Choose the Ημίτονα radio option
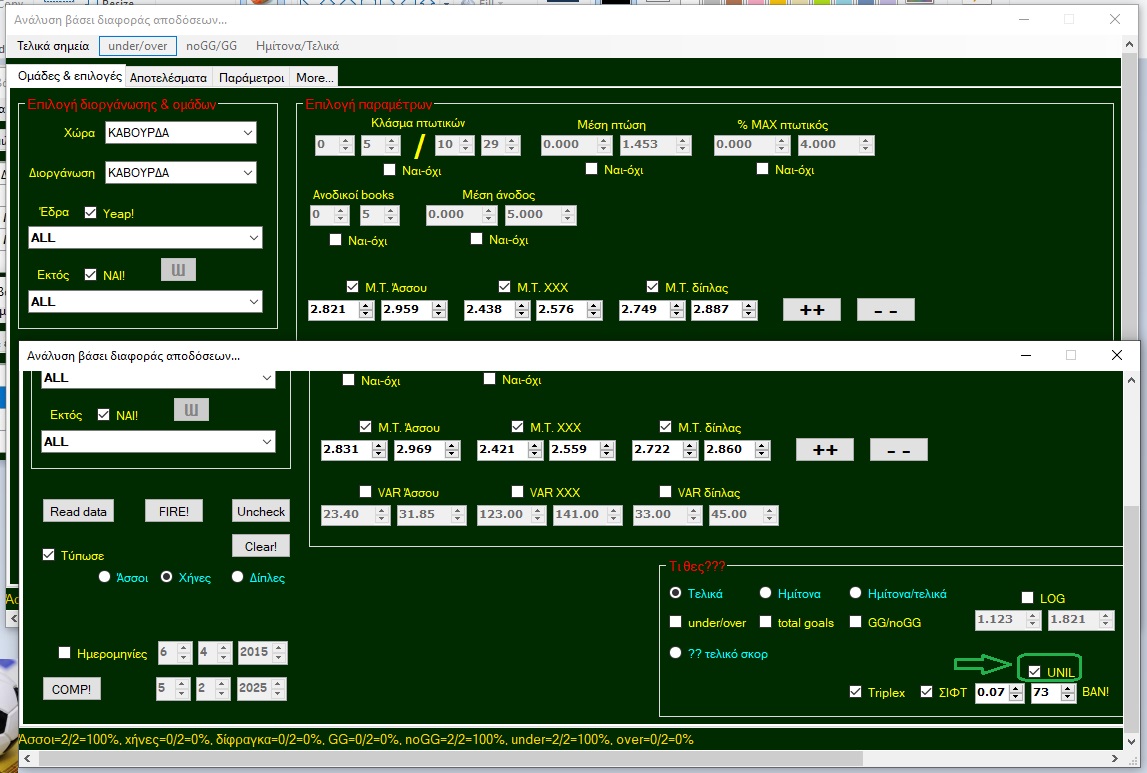 pos(766,593)
